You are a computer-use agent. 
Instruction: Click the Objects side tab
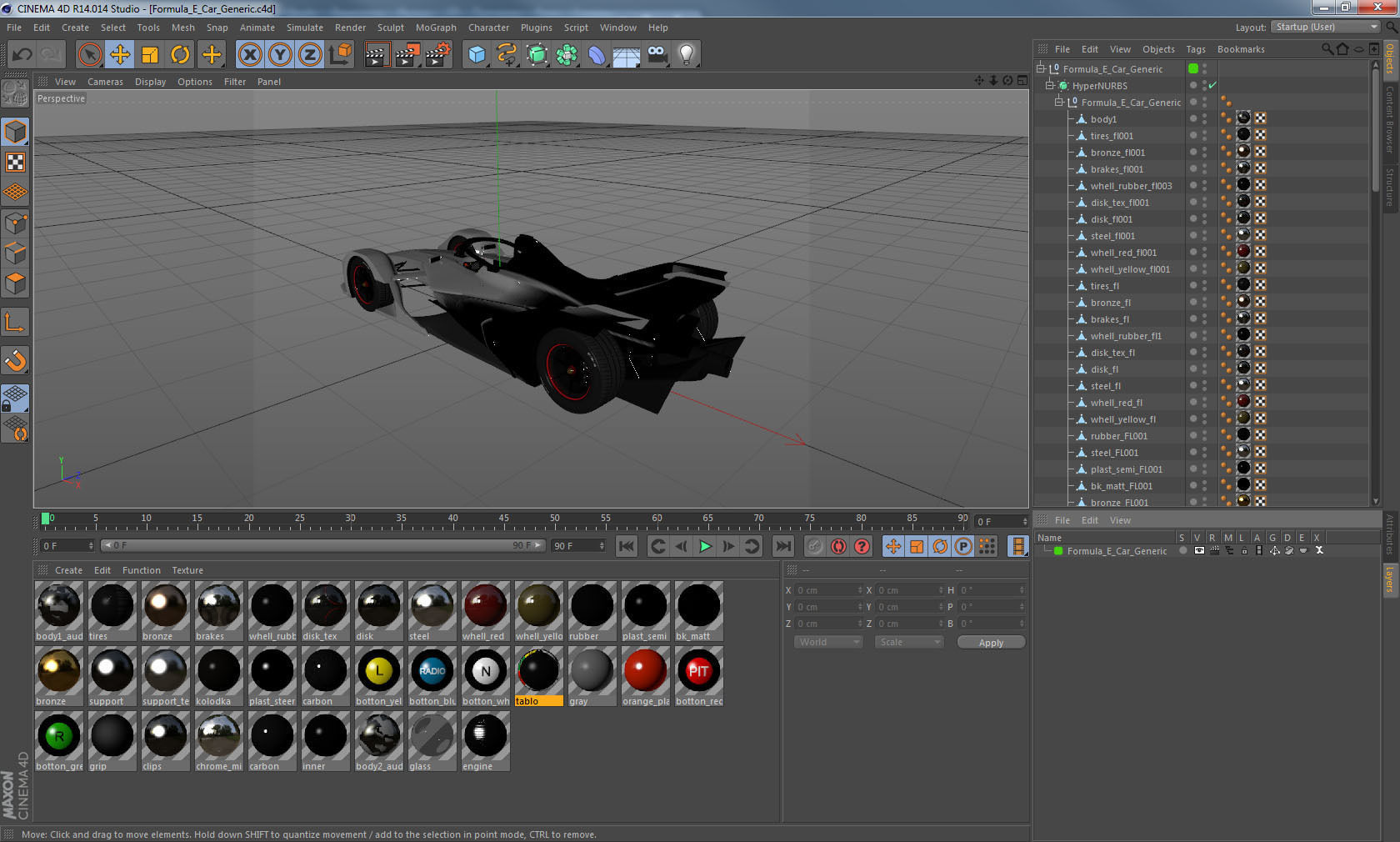pos(1390,60)
